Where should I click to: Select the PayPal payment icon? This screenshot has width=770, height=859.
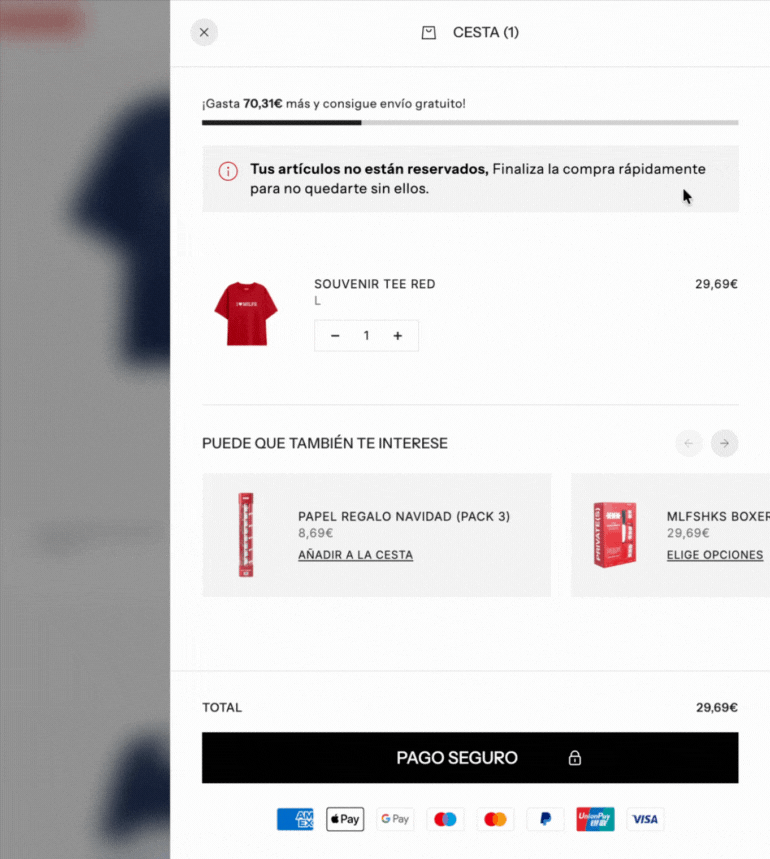545,819
